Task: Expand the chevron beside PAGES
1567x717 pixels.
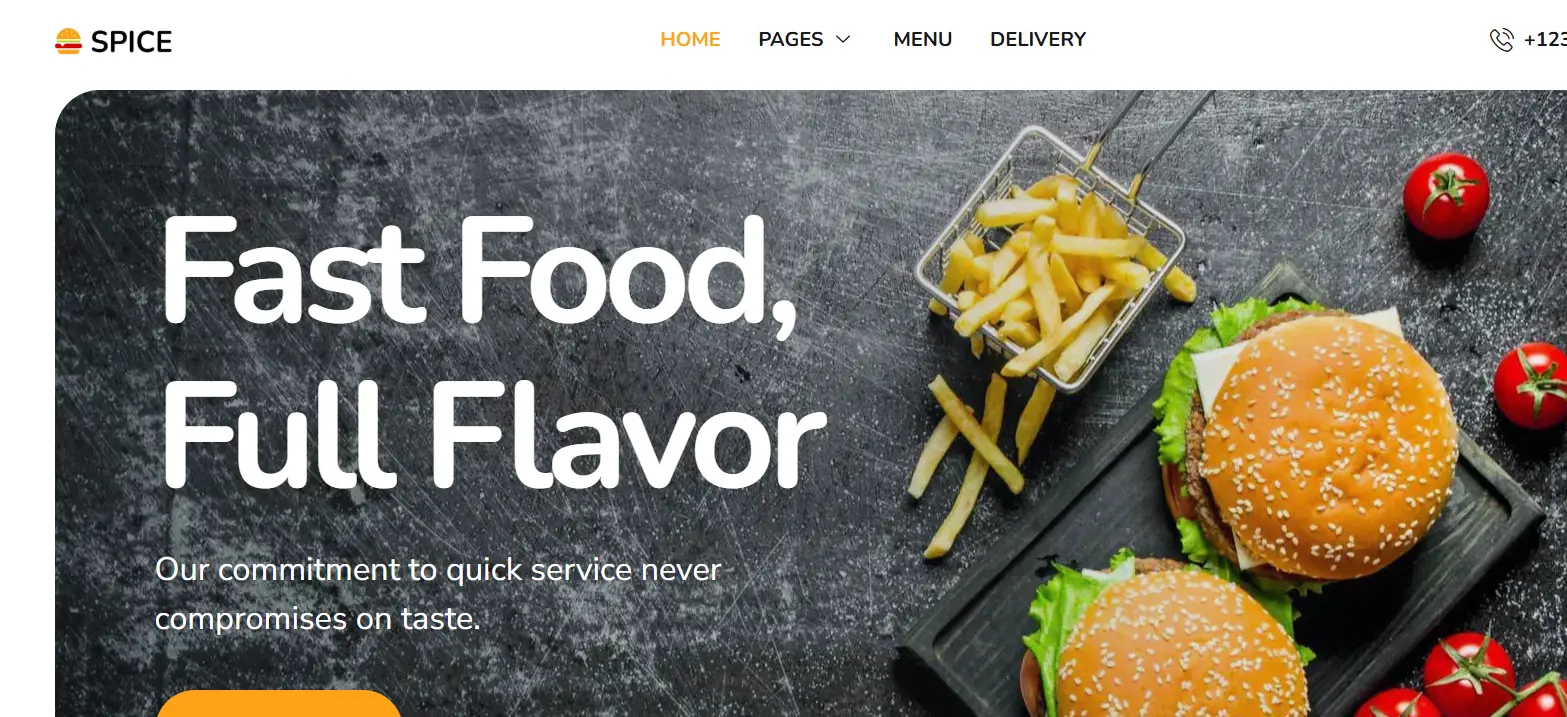Action: 843,39
